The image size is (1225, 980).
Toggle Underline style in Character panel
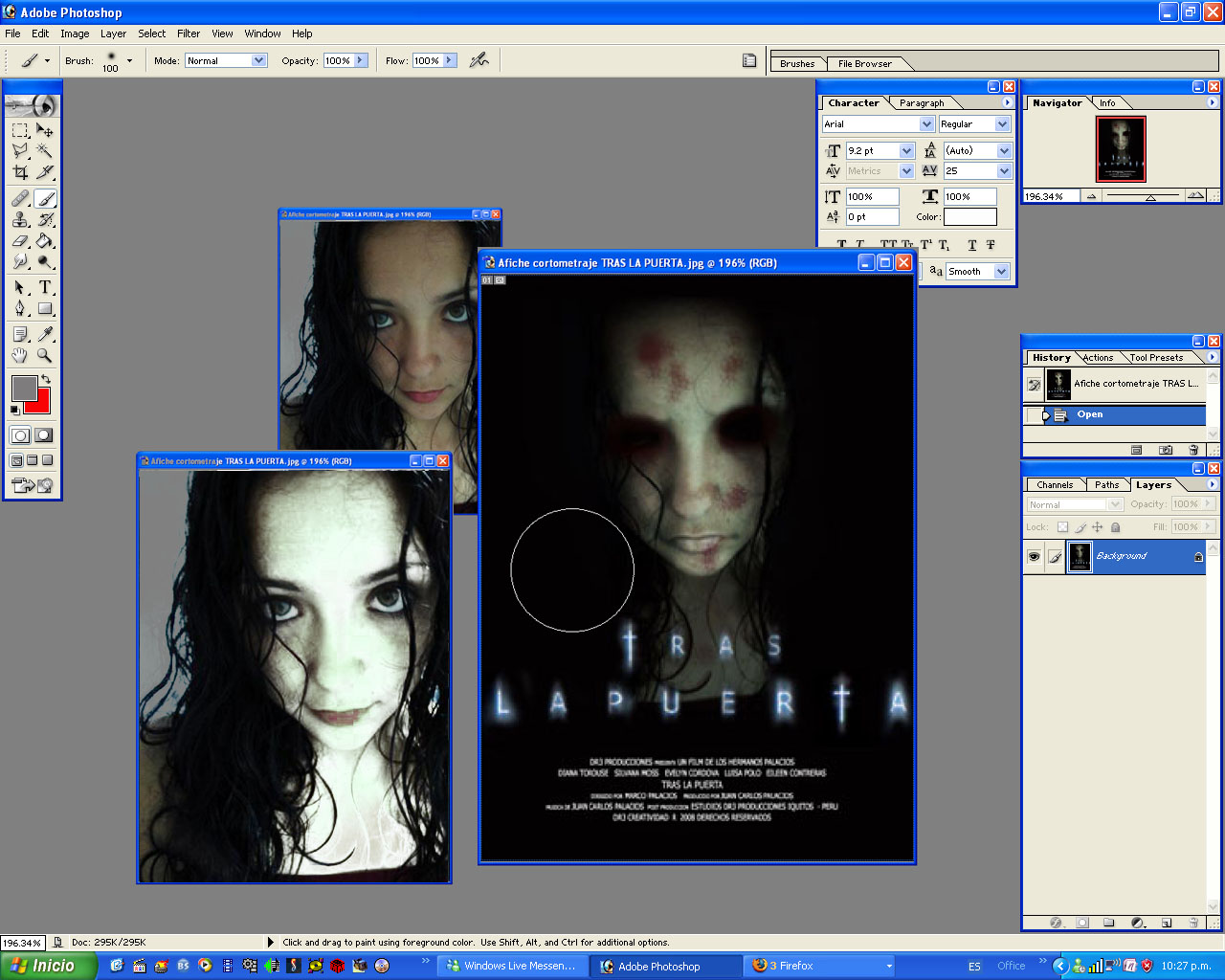(x=972, y=245)
